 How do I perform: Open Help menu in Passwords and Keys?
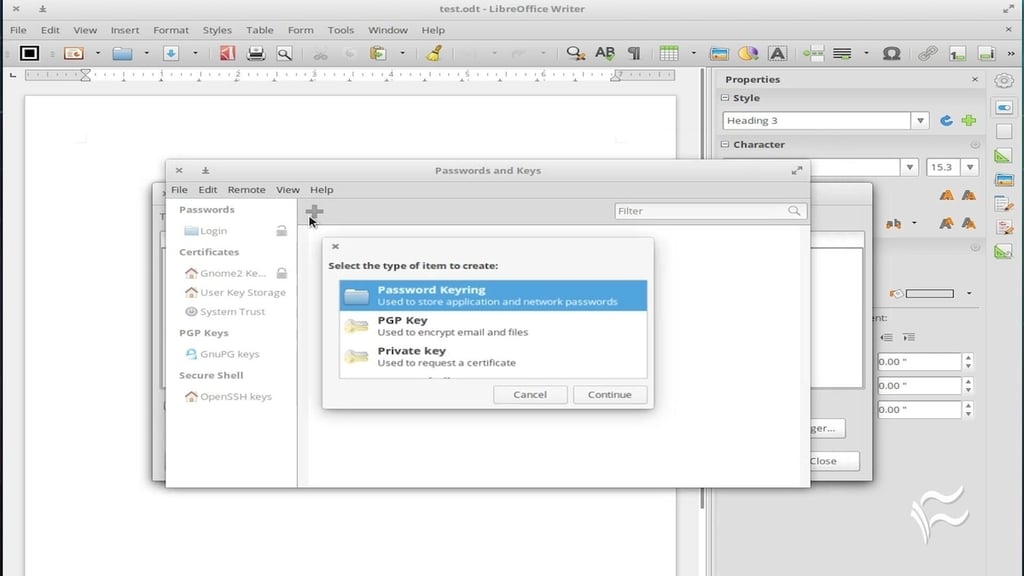coord(321,189)
